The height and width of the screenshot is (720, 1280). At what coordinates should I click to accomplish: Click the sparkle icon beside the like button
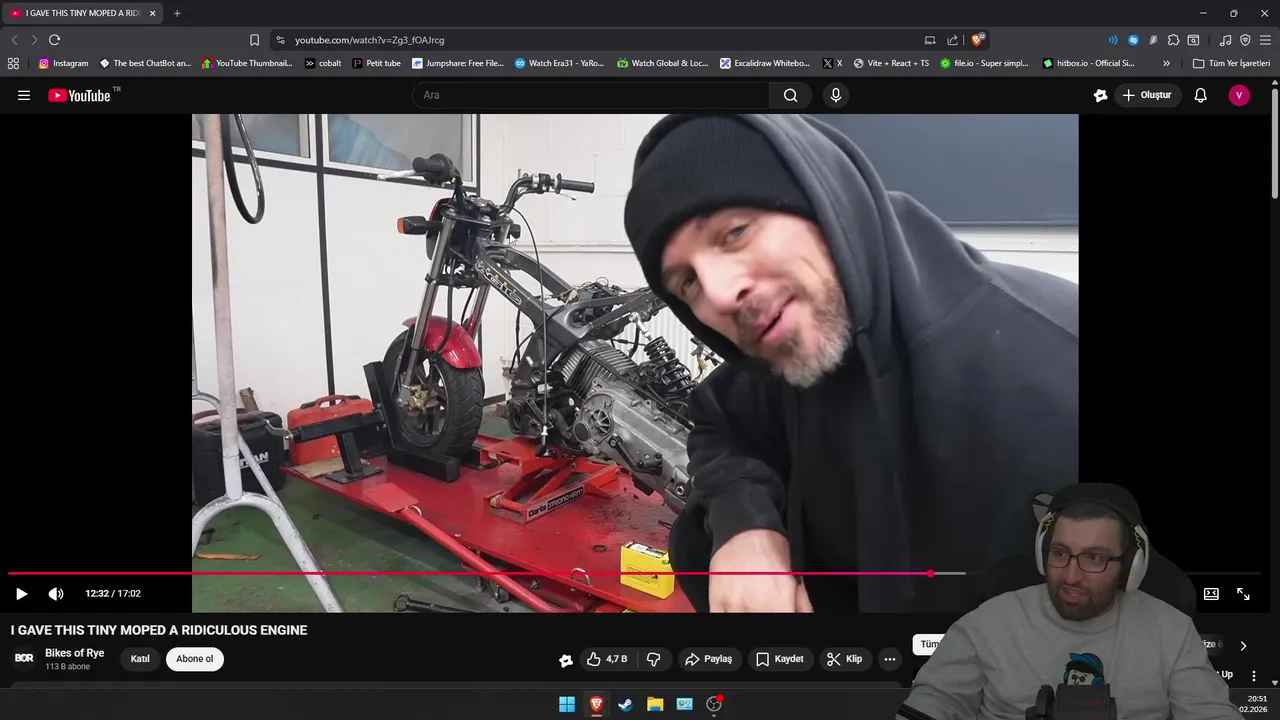pyautogui.click(x=566, y=659)
